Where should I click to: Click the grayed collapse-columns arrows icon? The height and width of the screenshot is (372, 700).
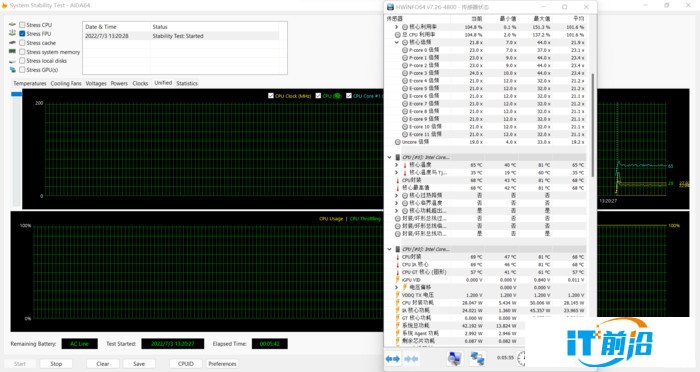point(411,359)
